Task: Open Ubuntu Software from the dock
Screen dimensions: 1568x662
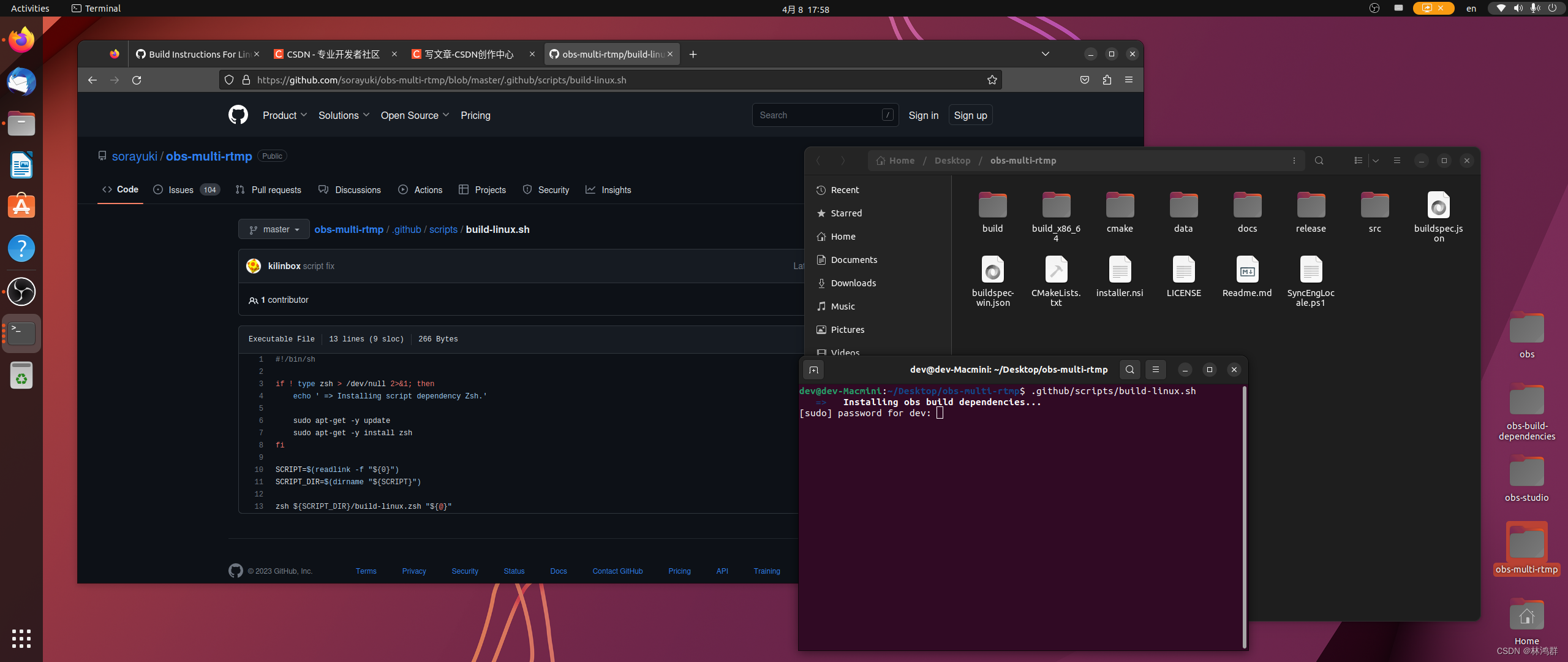Action: (21, 207)
